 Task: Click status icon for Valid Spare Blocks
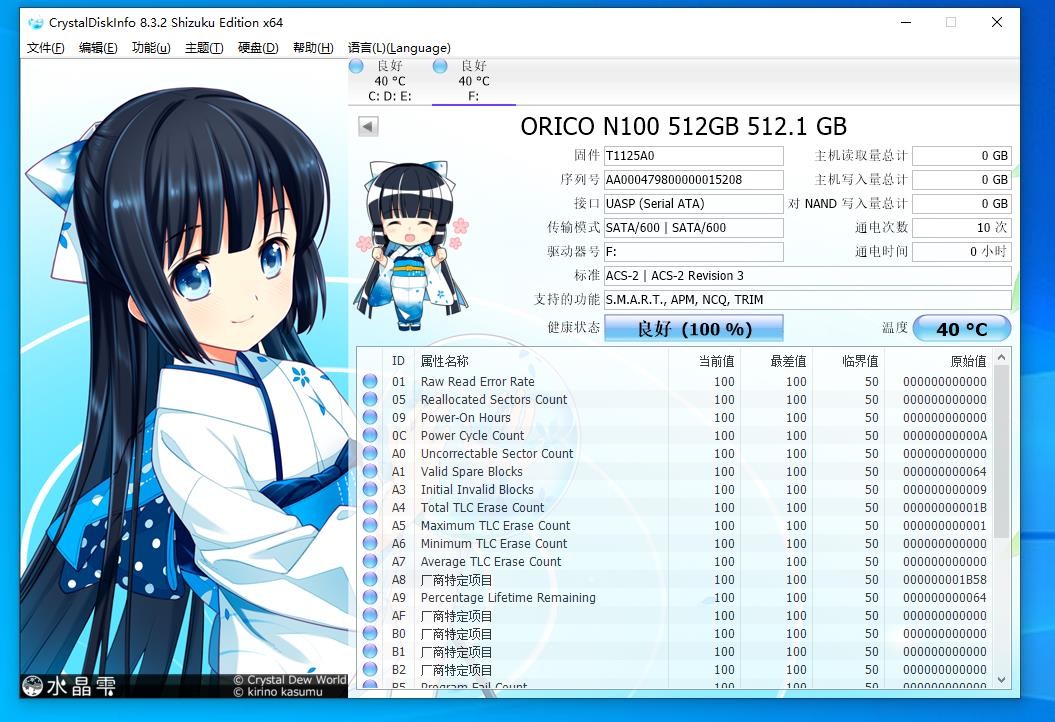point(370,471)
